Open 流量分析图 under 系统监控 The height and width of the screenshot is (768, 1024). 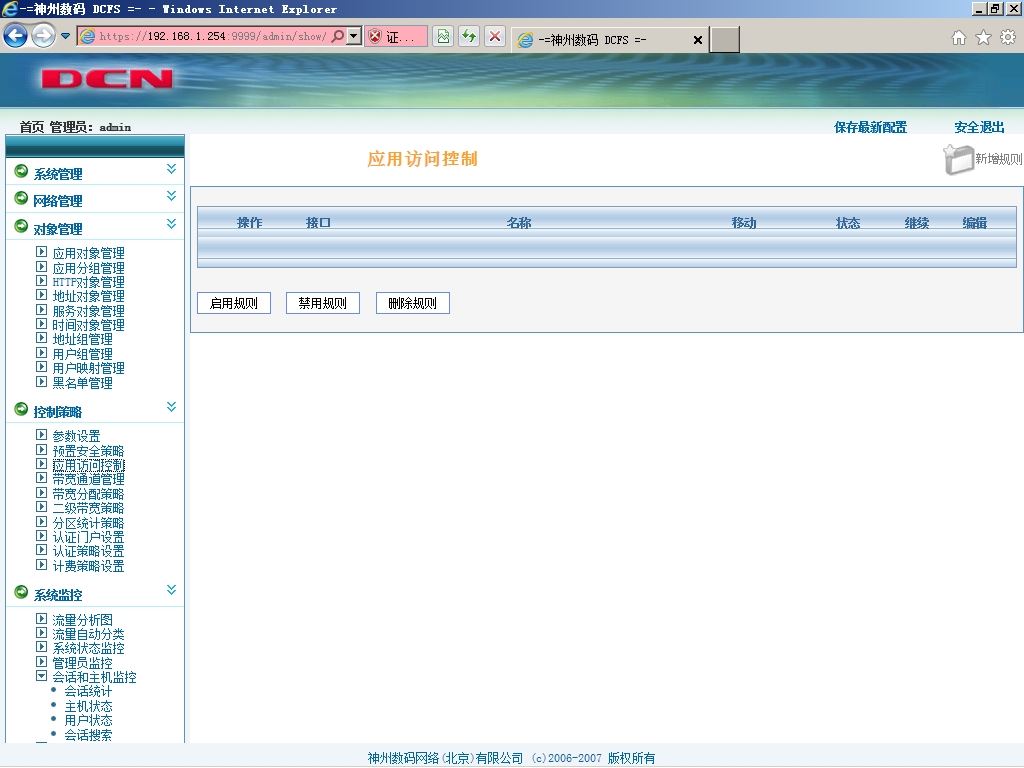(82, 620)
